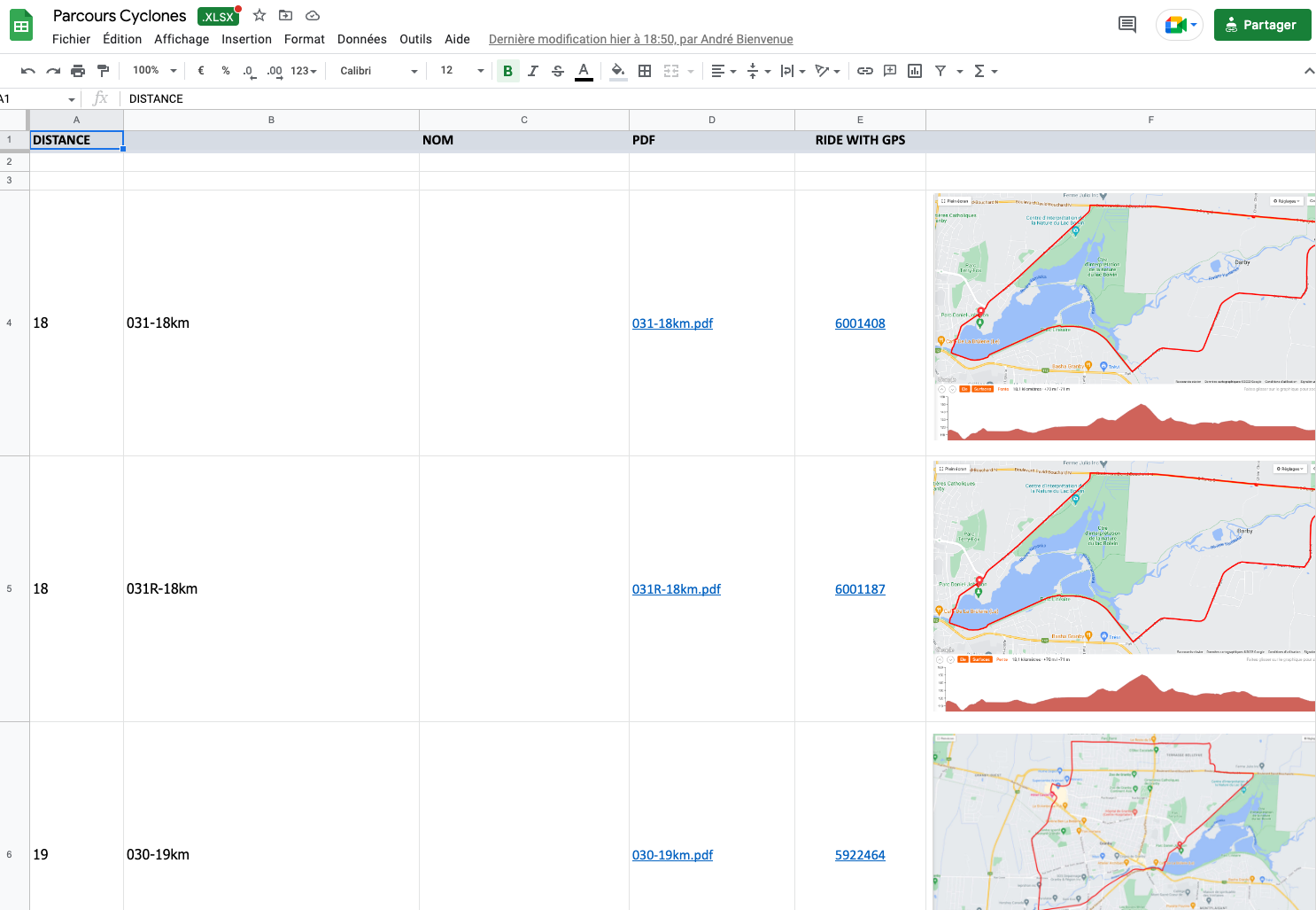
Task: Increase decimal places button
Action: (x=275, y=71)
